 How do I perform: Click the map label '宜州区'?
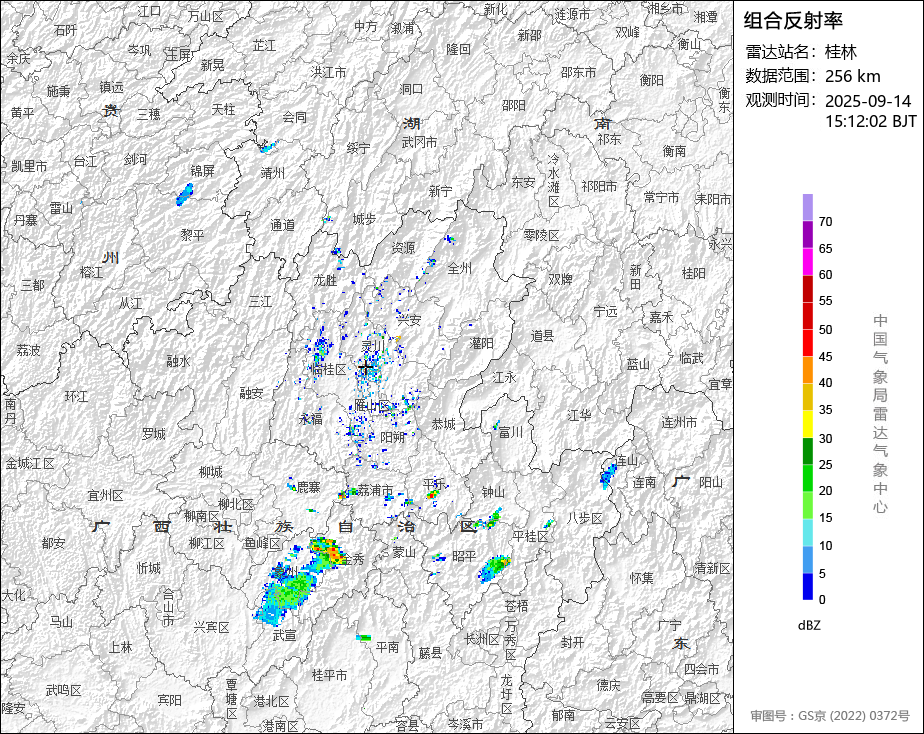coord(105,496)
